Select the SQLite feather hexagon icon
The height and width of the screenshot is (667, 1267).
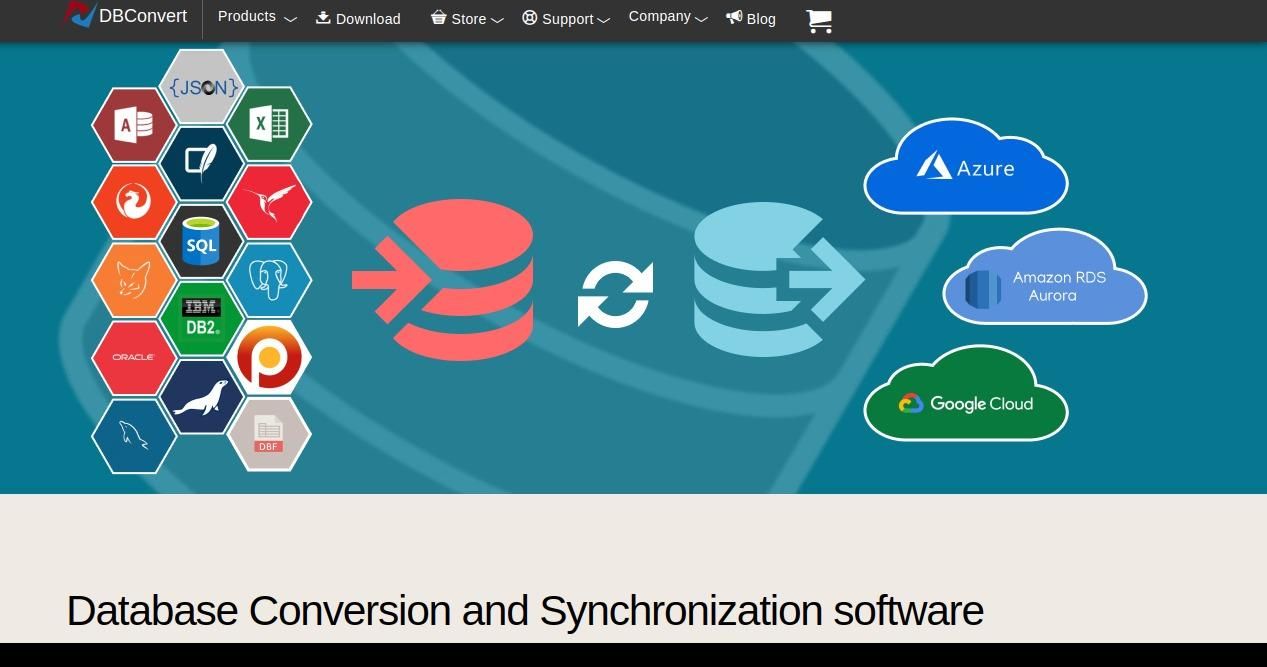(x=202, y=164)
